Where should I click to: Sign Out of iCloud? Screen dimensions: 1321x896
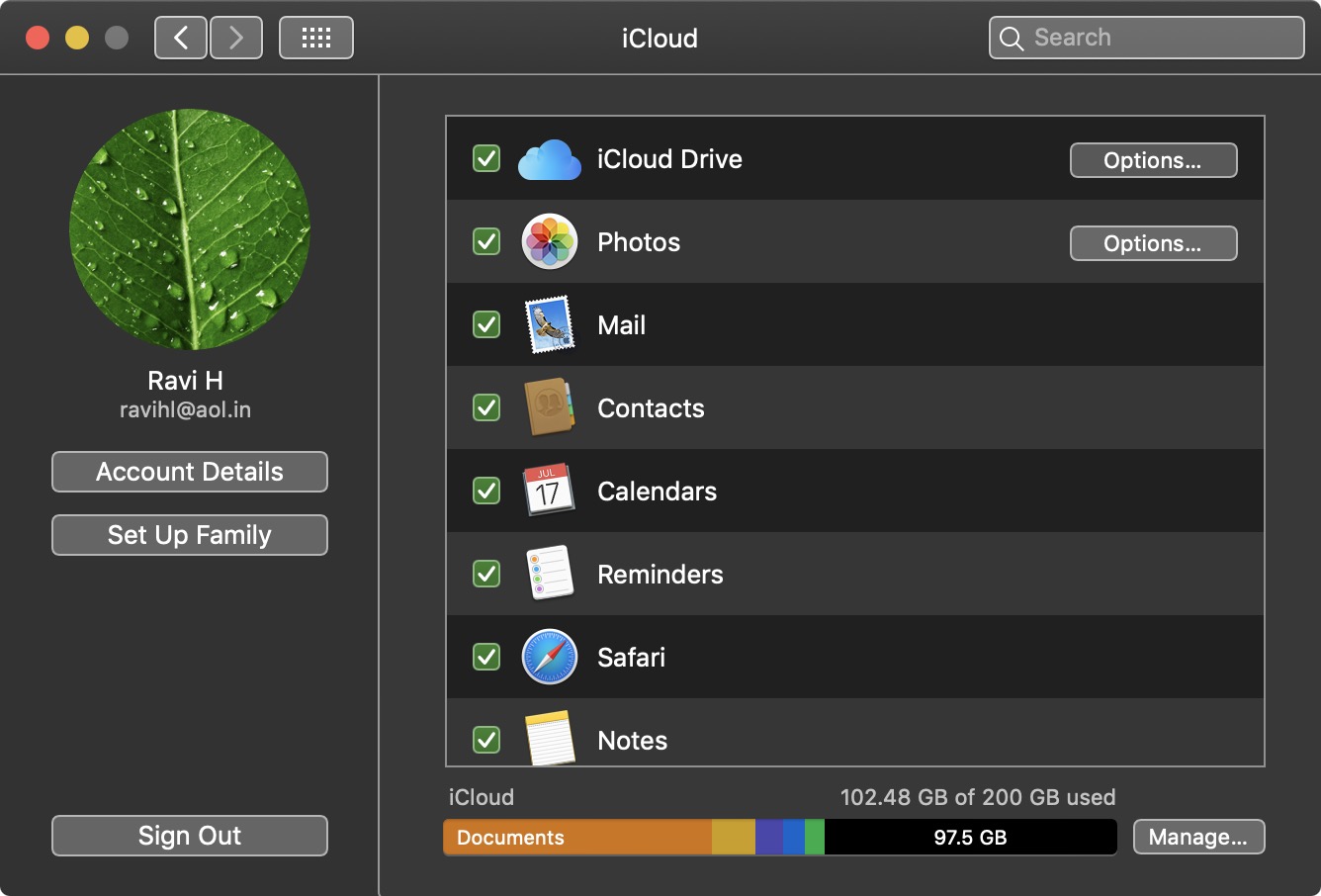190,836
